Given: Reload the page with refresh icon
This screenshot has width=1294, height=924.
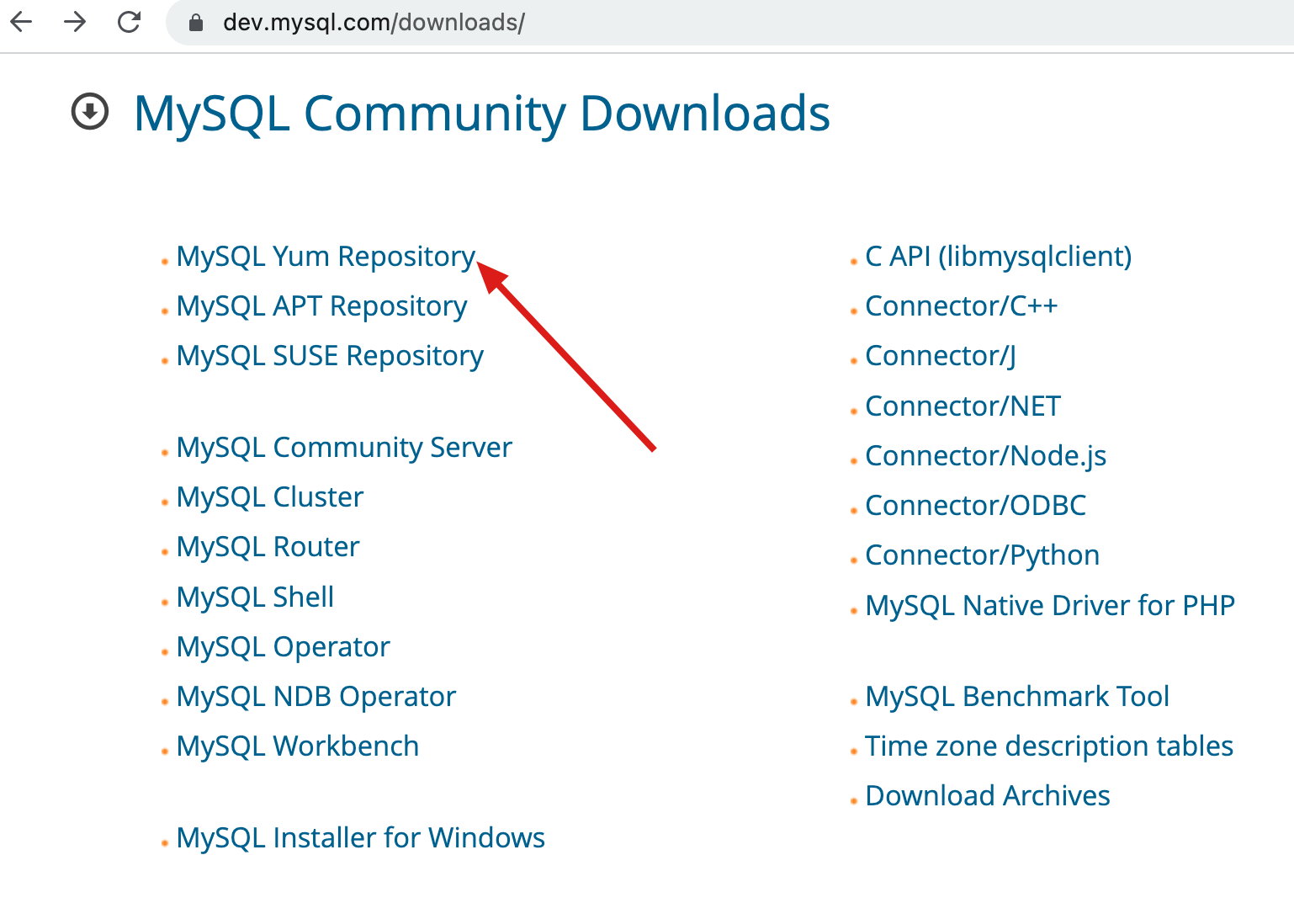Looking at the screenshot, I should (x=129, y=22).
